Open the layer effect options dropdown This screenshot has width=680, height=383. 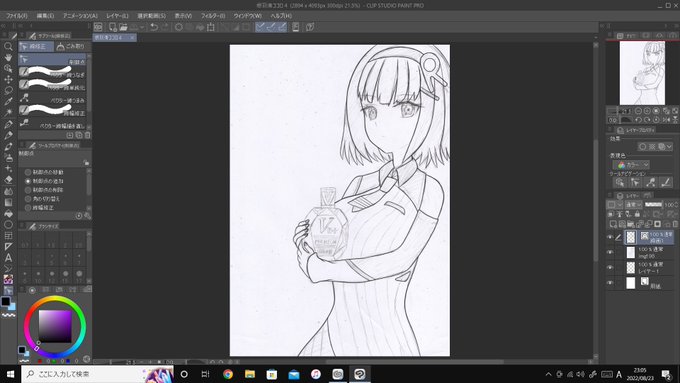pyautogui.click(x=669, y=147)
